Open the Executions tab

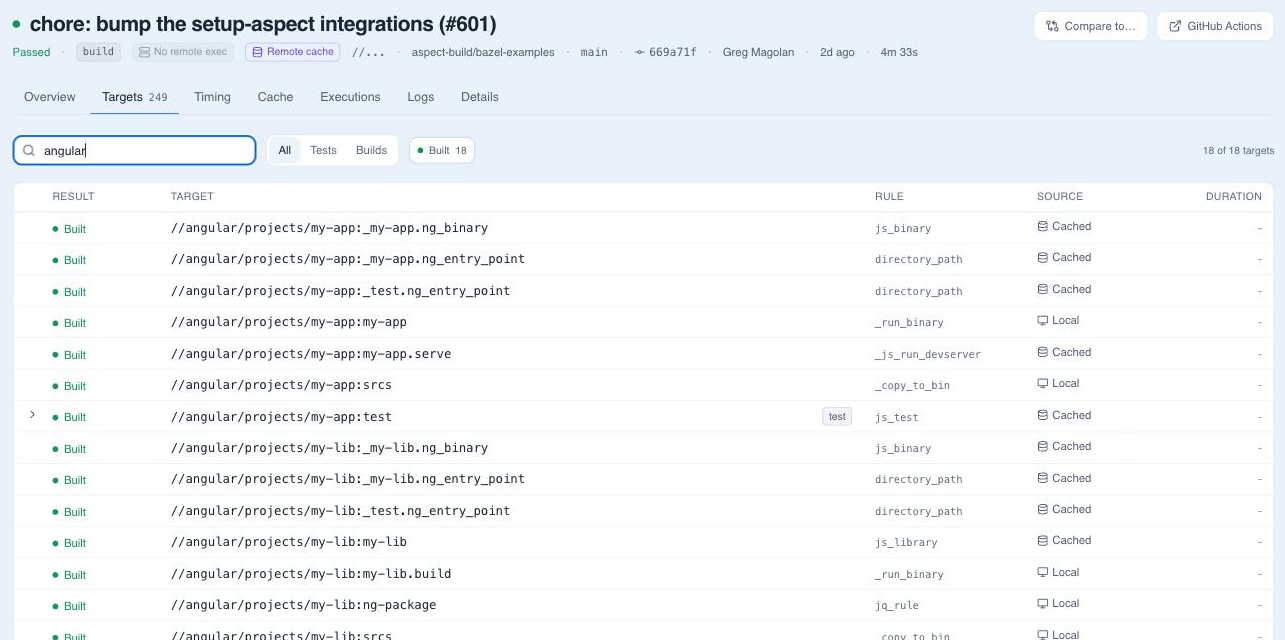click(350, 97)
